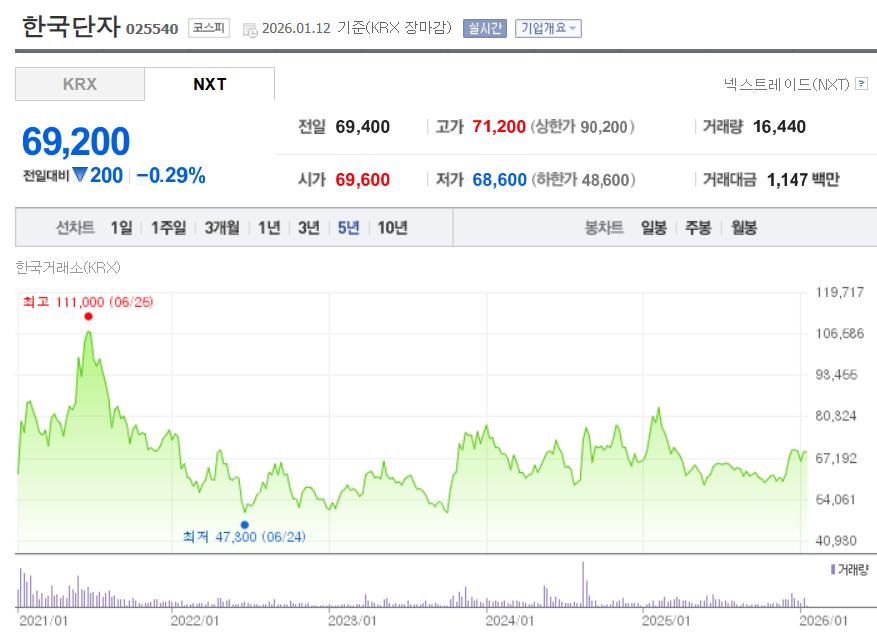
Task: Select the 1주일 line chart period
Action: [168, 228]
